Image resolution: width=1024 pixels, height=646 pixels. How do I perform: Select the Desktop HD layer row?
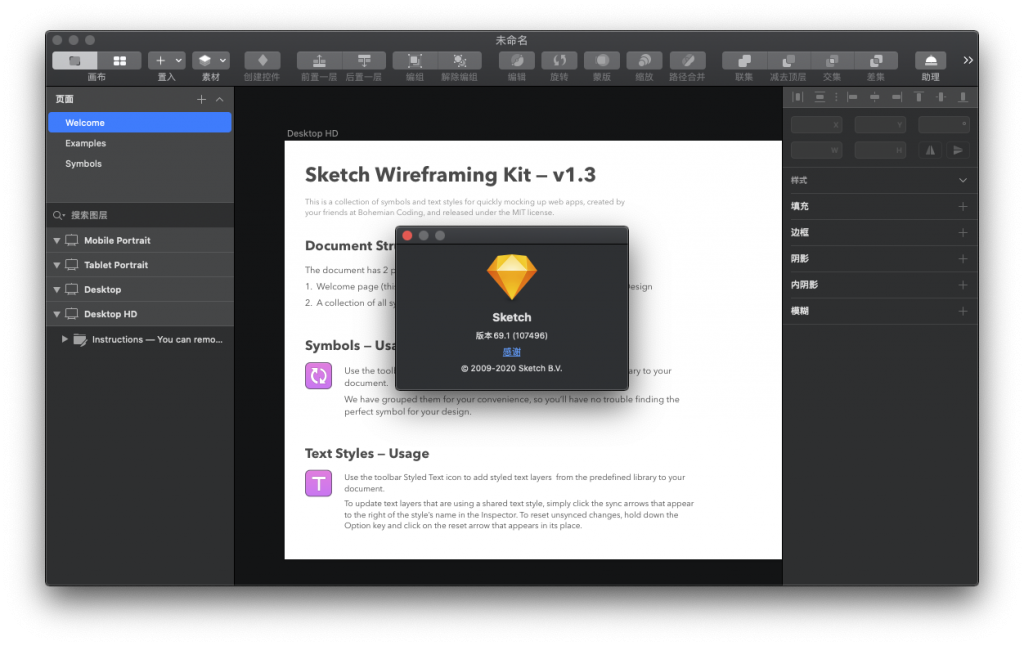pos(140,314)
